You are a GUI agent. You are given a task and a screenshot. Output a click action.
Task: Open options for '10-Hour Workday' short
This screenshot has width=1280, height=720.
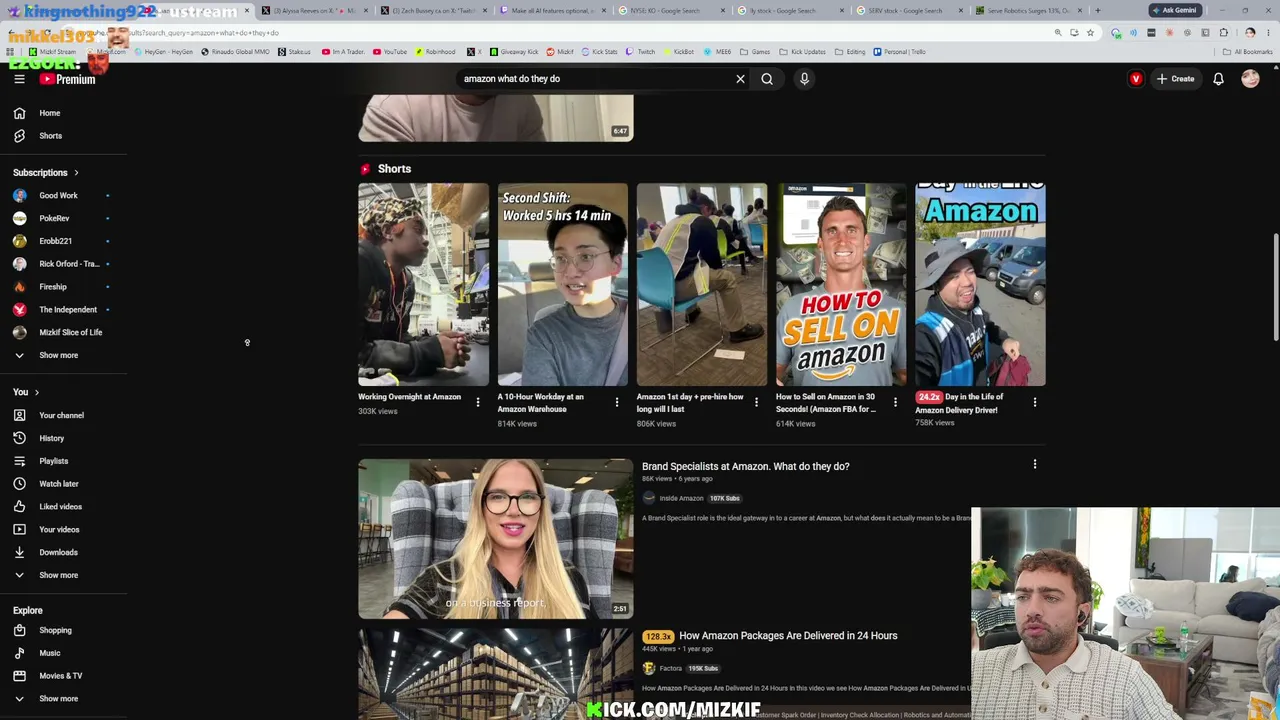(x=616, y=402)
